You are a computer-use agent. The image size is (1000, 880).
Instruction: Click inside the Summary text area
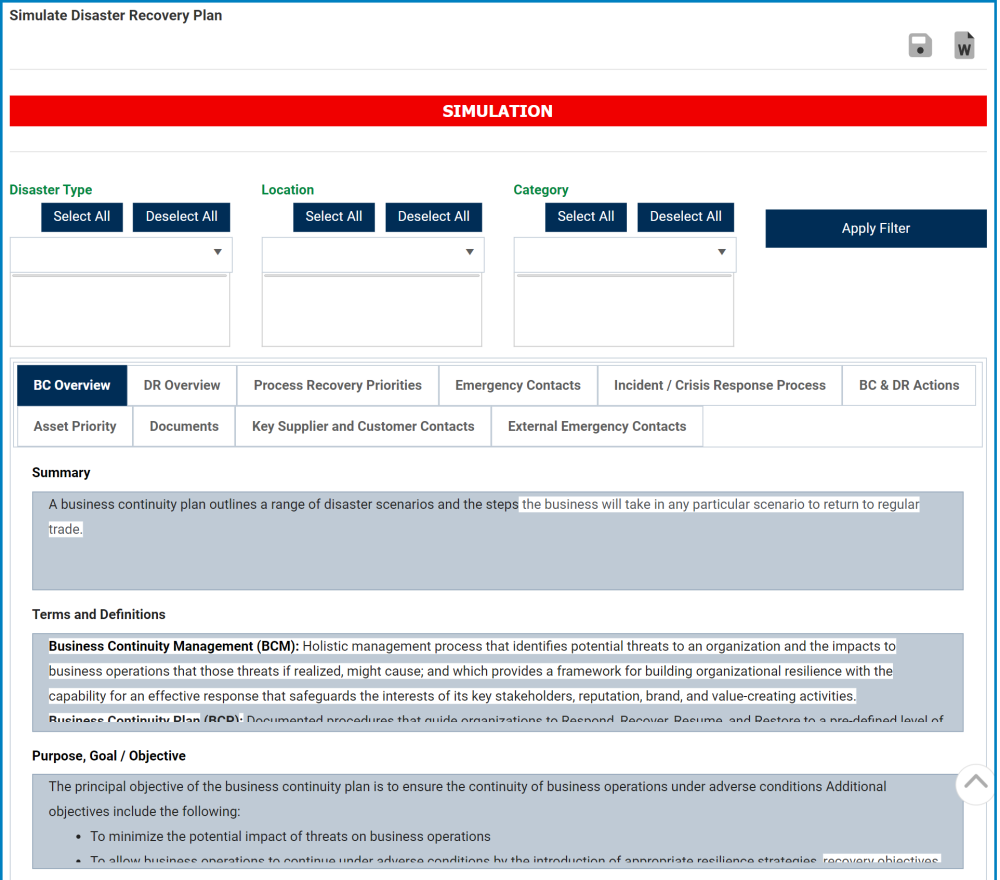497,537
